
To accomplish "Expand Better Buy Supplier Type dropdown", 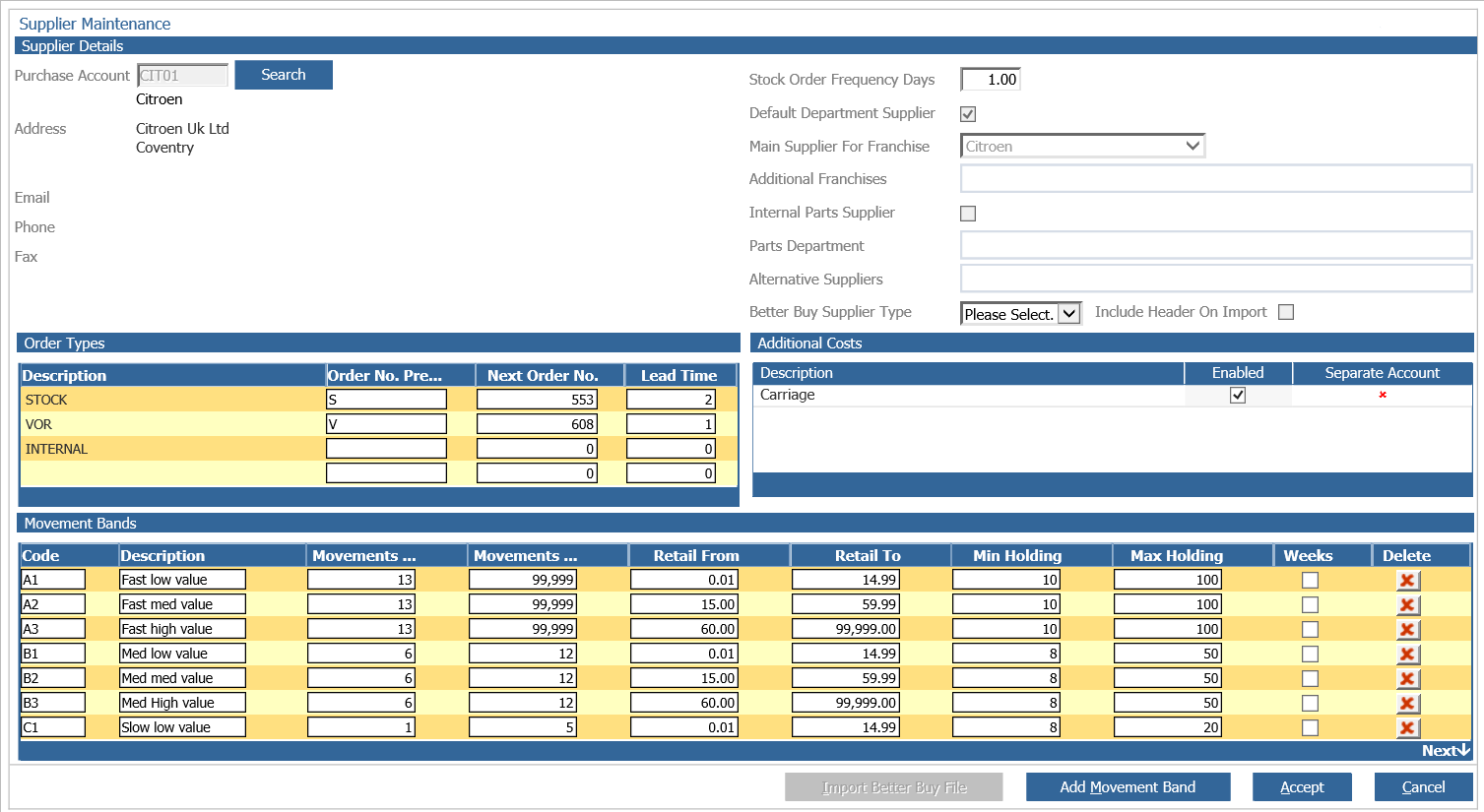I will pyautogui.click(x=1021, y=314).
